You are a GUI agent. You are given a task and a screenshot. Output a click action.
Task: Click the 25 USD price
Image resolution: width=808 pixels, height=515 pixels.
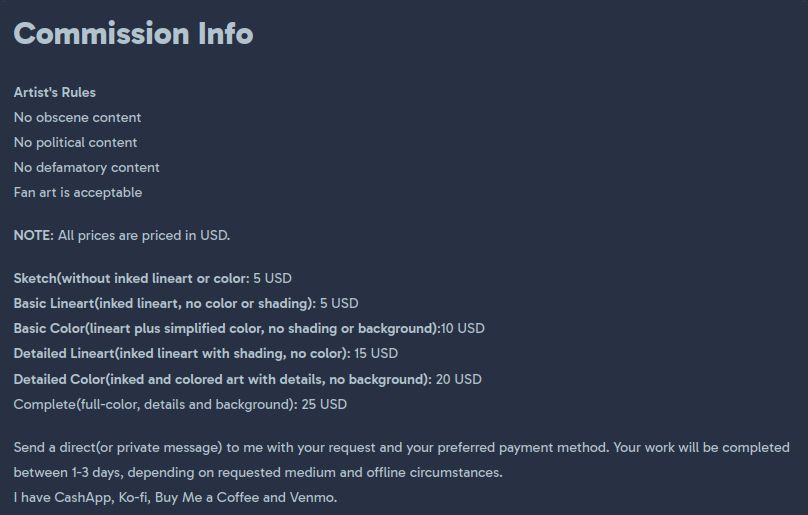(325, 404)
